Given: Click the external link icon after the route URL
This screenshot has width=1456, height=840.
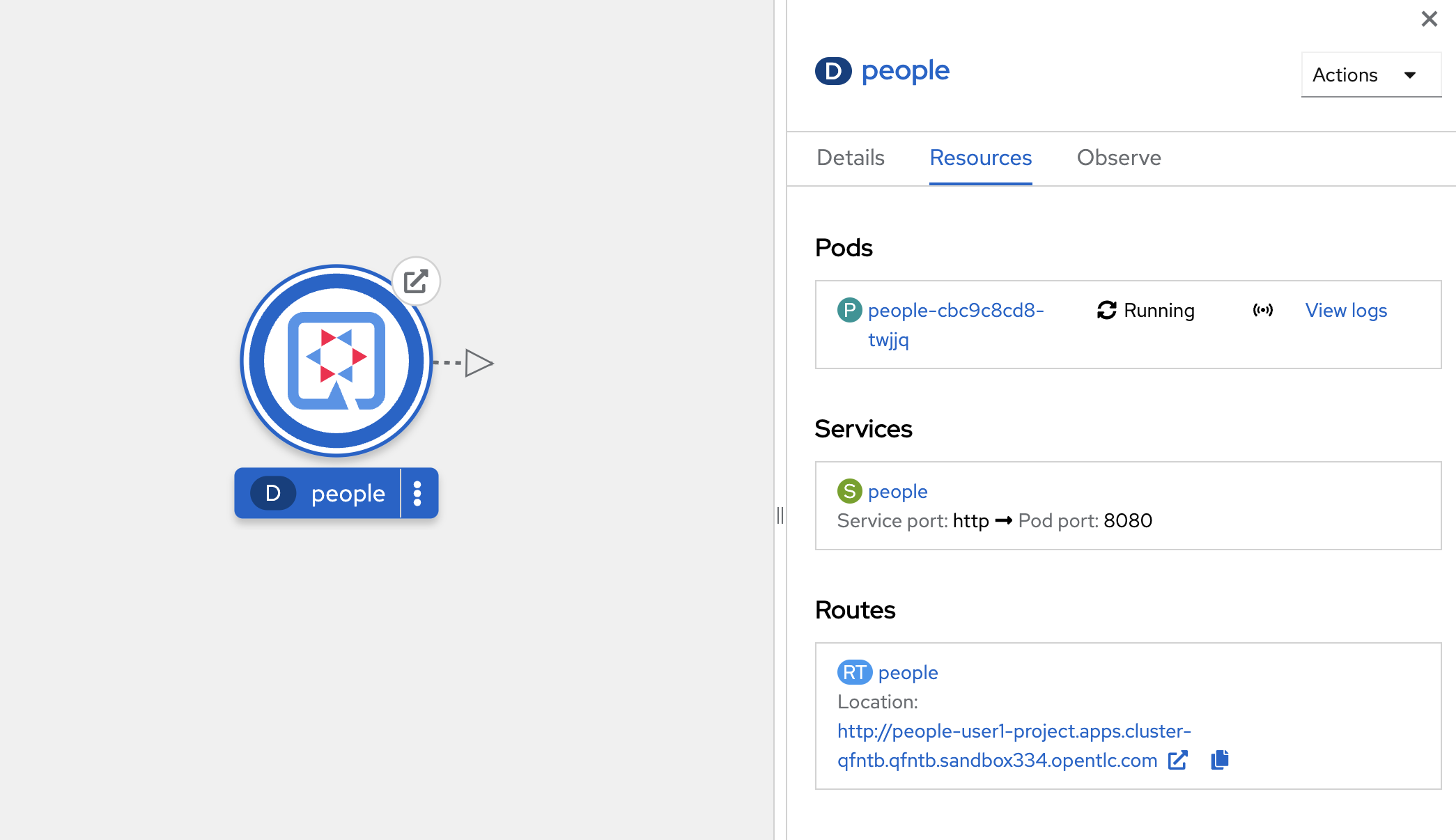Looking at the screenshot, I should [x=1178, y=760].
